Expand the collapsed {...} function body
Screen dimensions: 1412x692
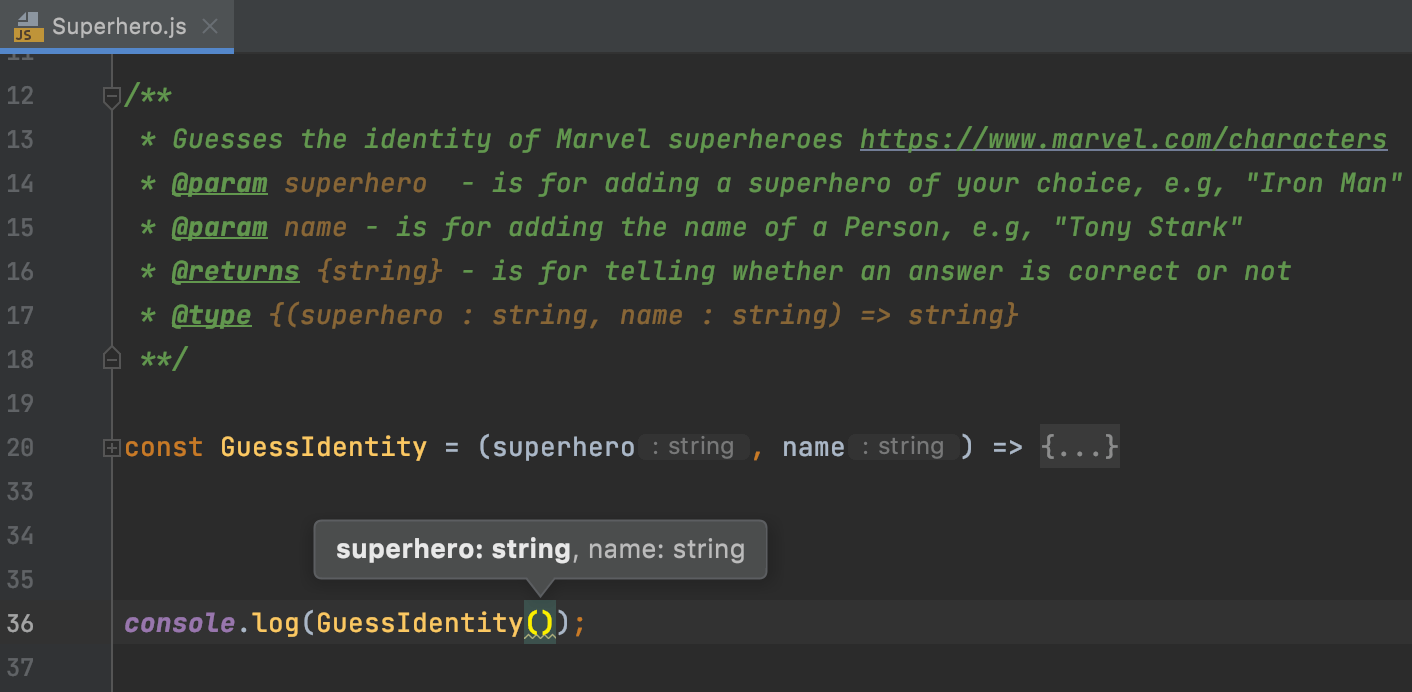[1079, 446]
